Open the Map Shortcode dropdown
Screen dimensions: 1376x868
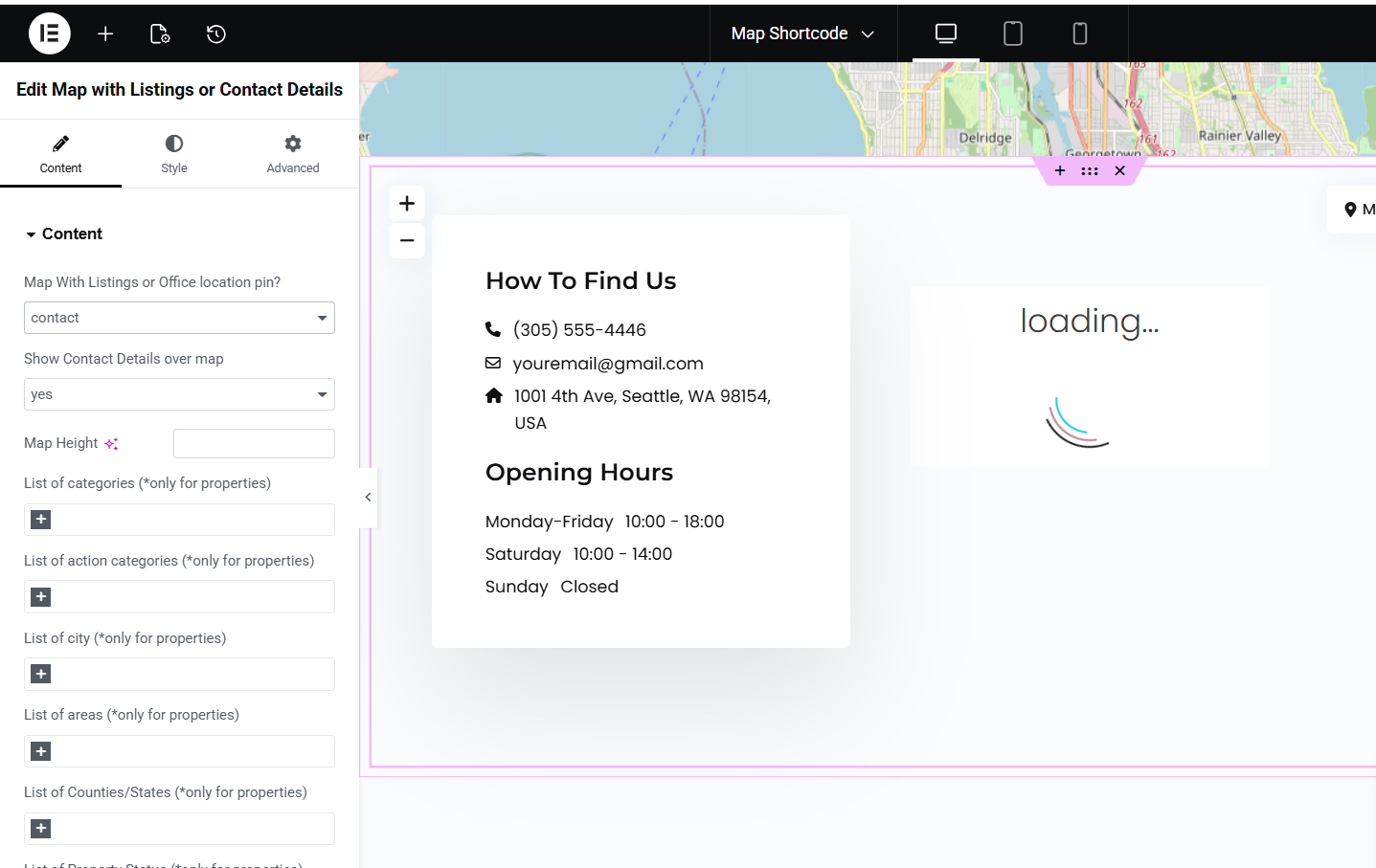(x=802, y=33)
